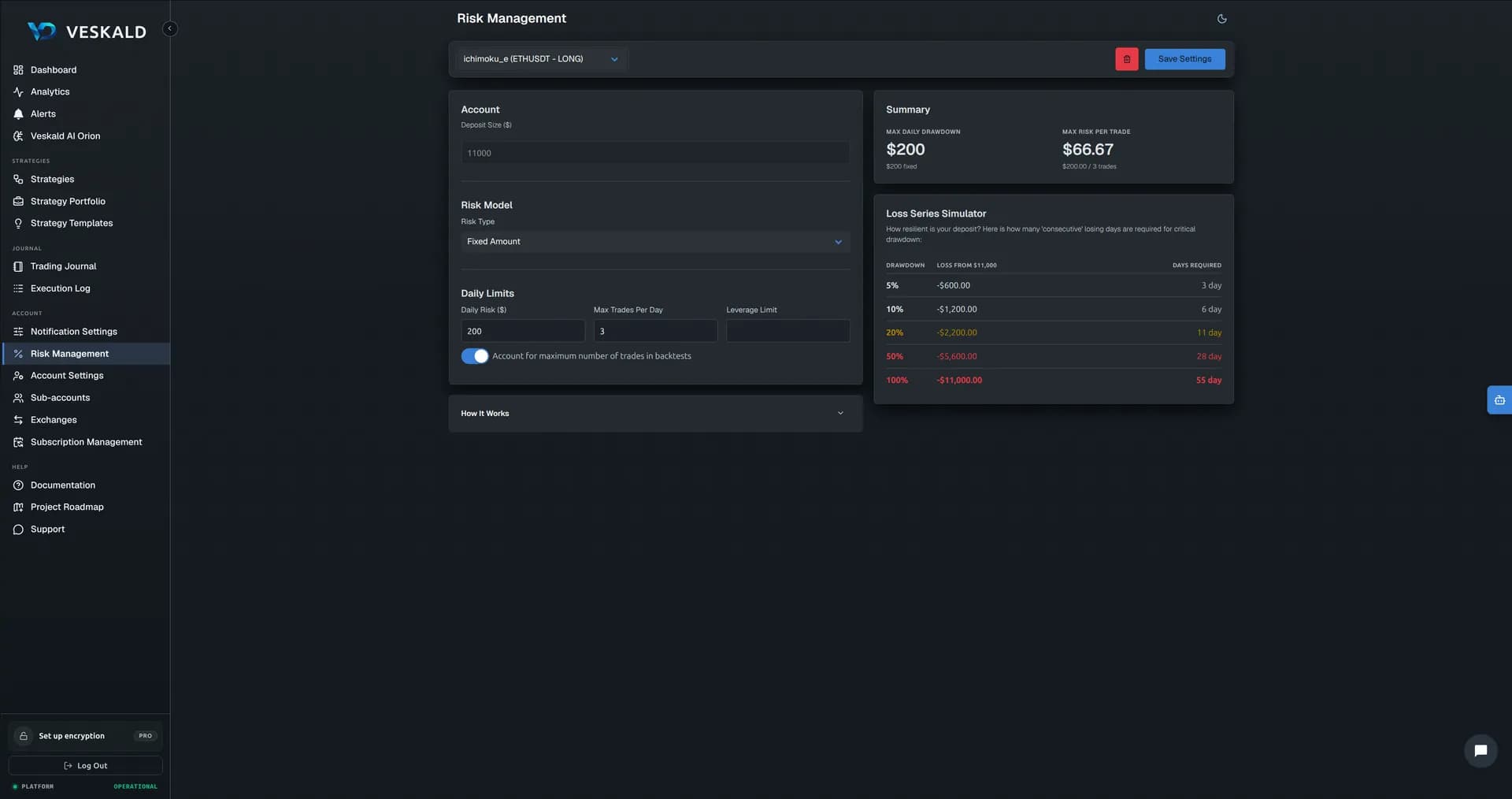The image size is (1512, 799).
Task: Click the 20% drawdown row label
Action: tap(895, 333)
